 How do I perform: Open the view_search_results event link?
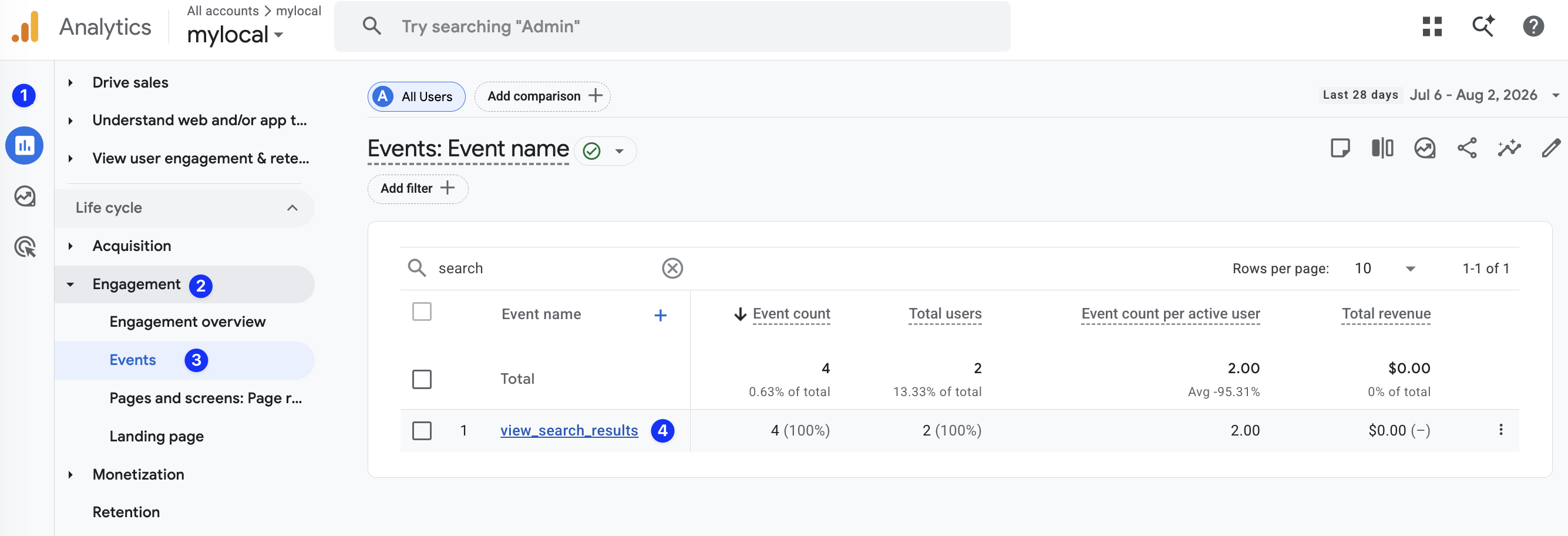(x=569, y=431)
